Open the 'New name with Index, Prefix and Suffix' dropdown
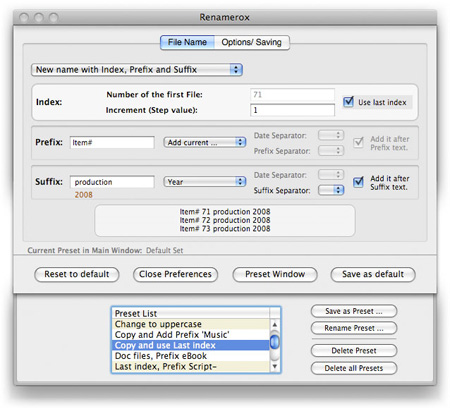 tap(137, 70)
